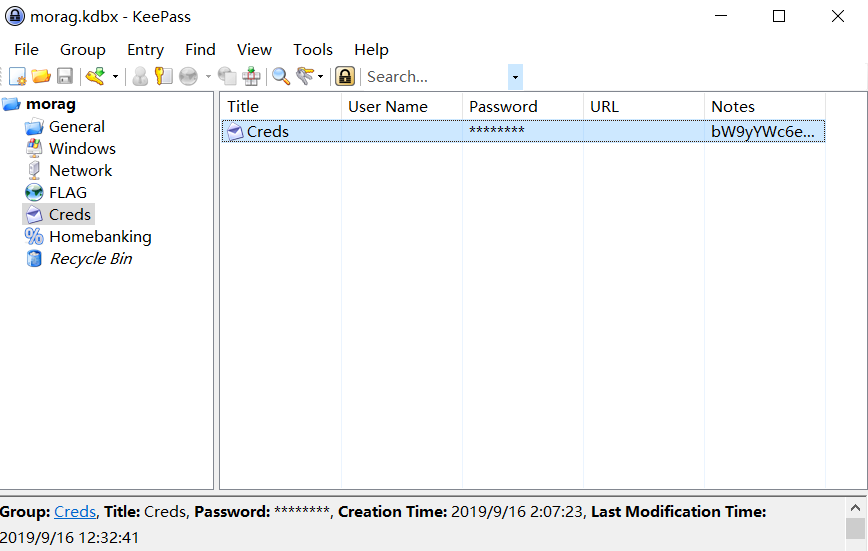Select the Creds entry title in the list
Viewport: 868px width, 551px height.
(268, 132)
